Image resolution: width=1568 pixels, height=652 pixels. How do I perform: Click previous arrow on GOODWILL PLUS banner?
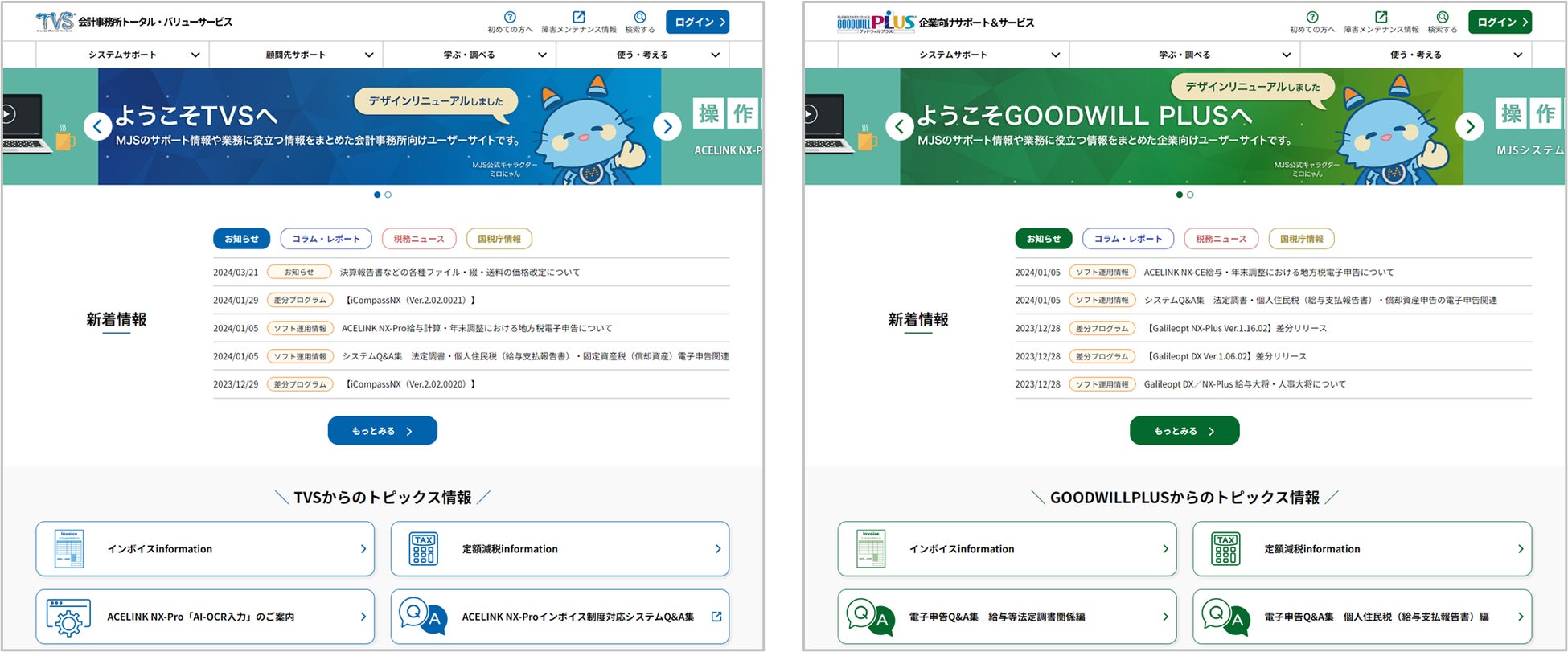[x=899, y=126]
